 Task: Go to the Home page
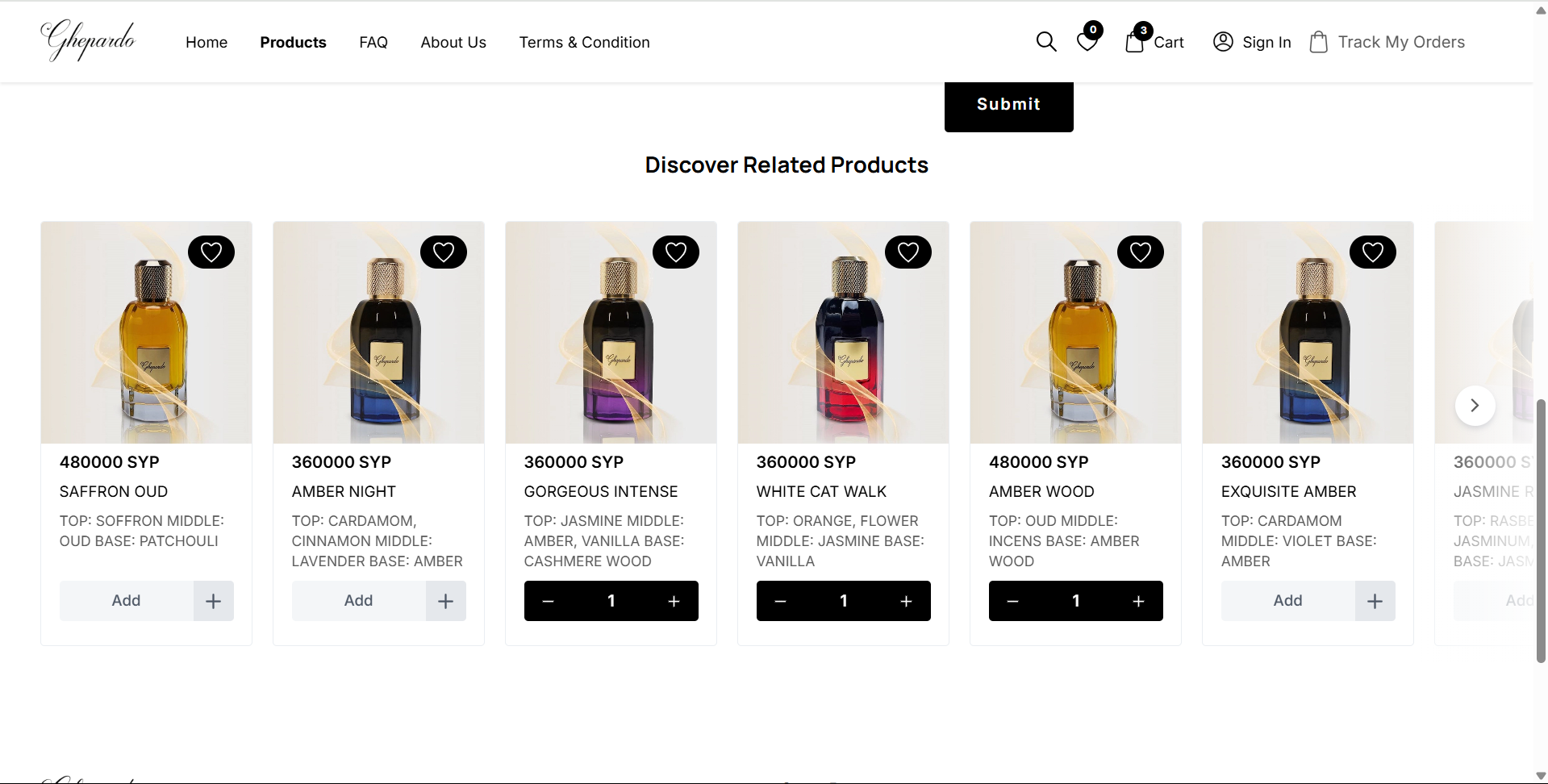click(x=207, y=42)
